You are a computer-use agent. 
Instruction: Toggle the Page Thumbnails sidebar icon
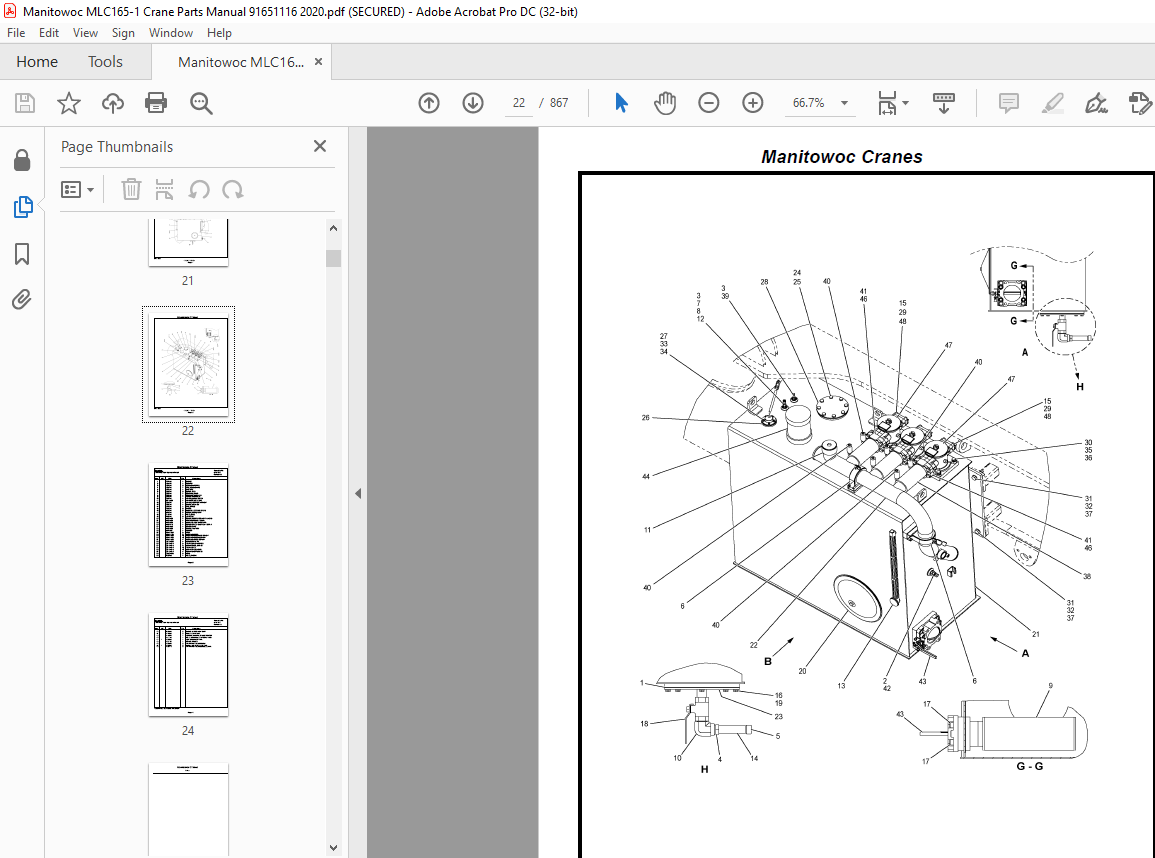[23, 207]
